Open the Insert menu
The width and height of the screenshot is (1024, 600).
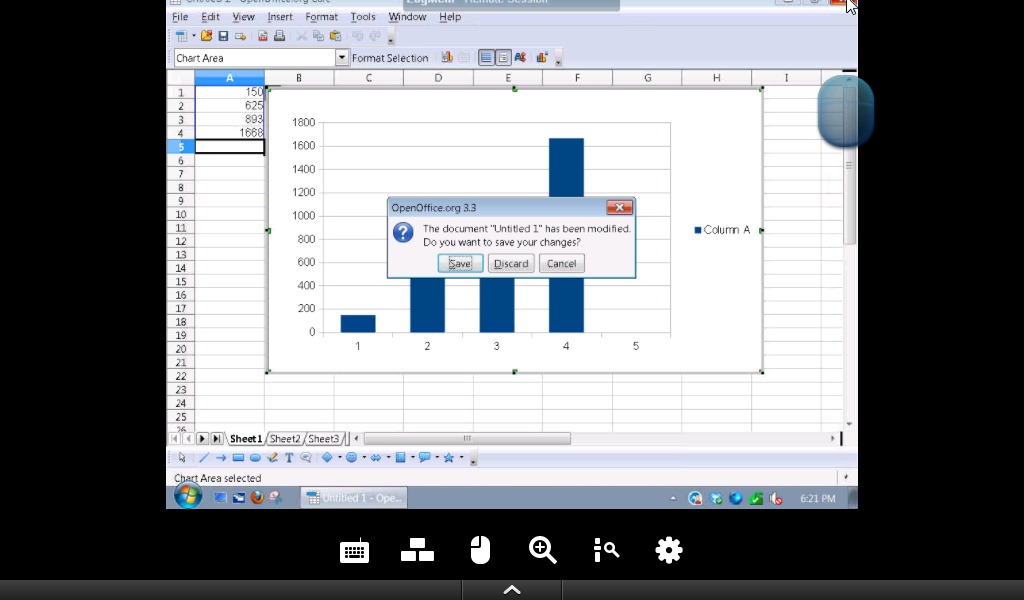pyautogui.click(x=280, y=17)
